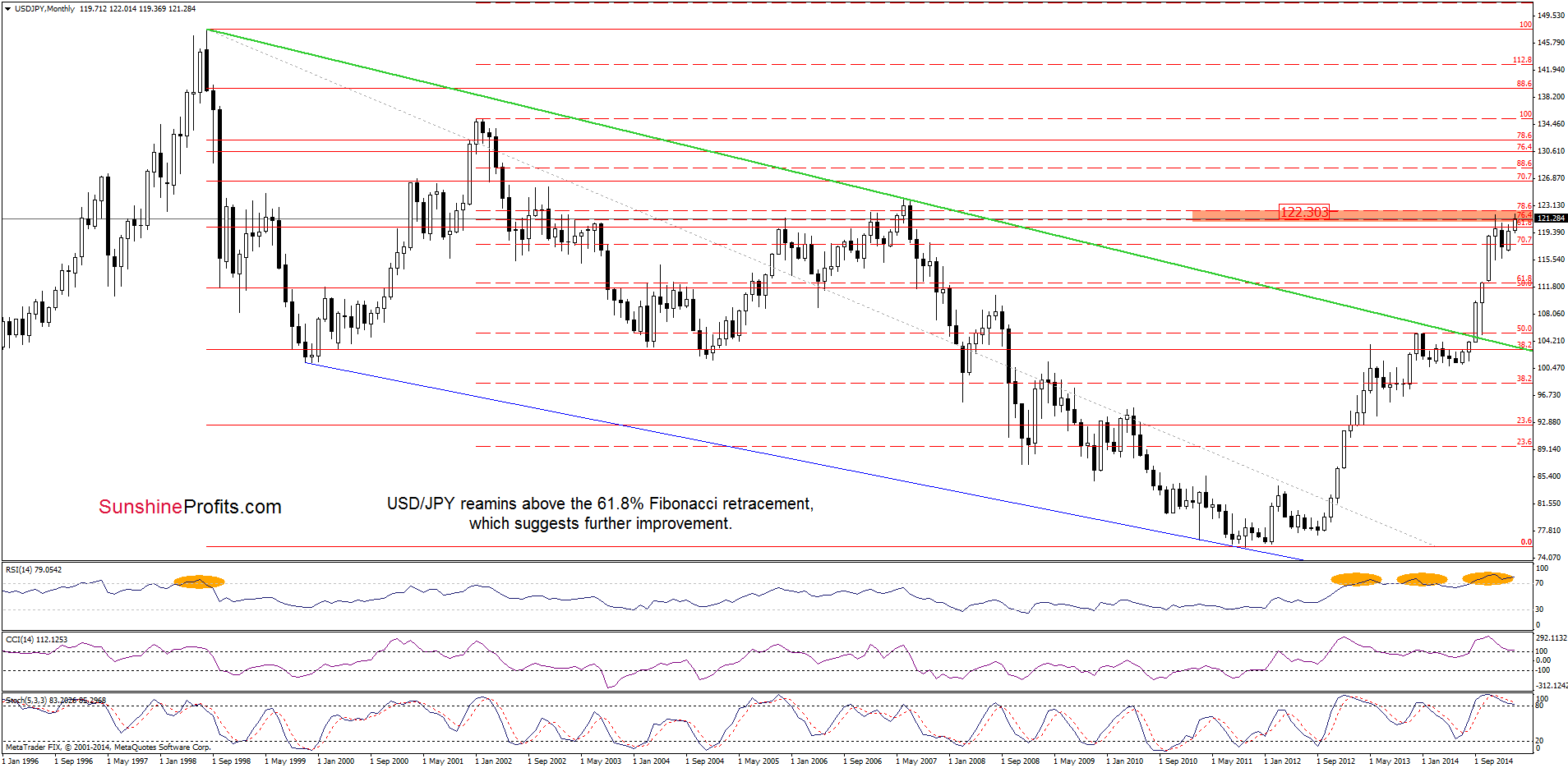Click the SunshineProfits.com text
Image resolution: width=1568 pixels, height=768 pixels.
(190, 508)
